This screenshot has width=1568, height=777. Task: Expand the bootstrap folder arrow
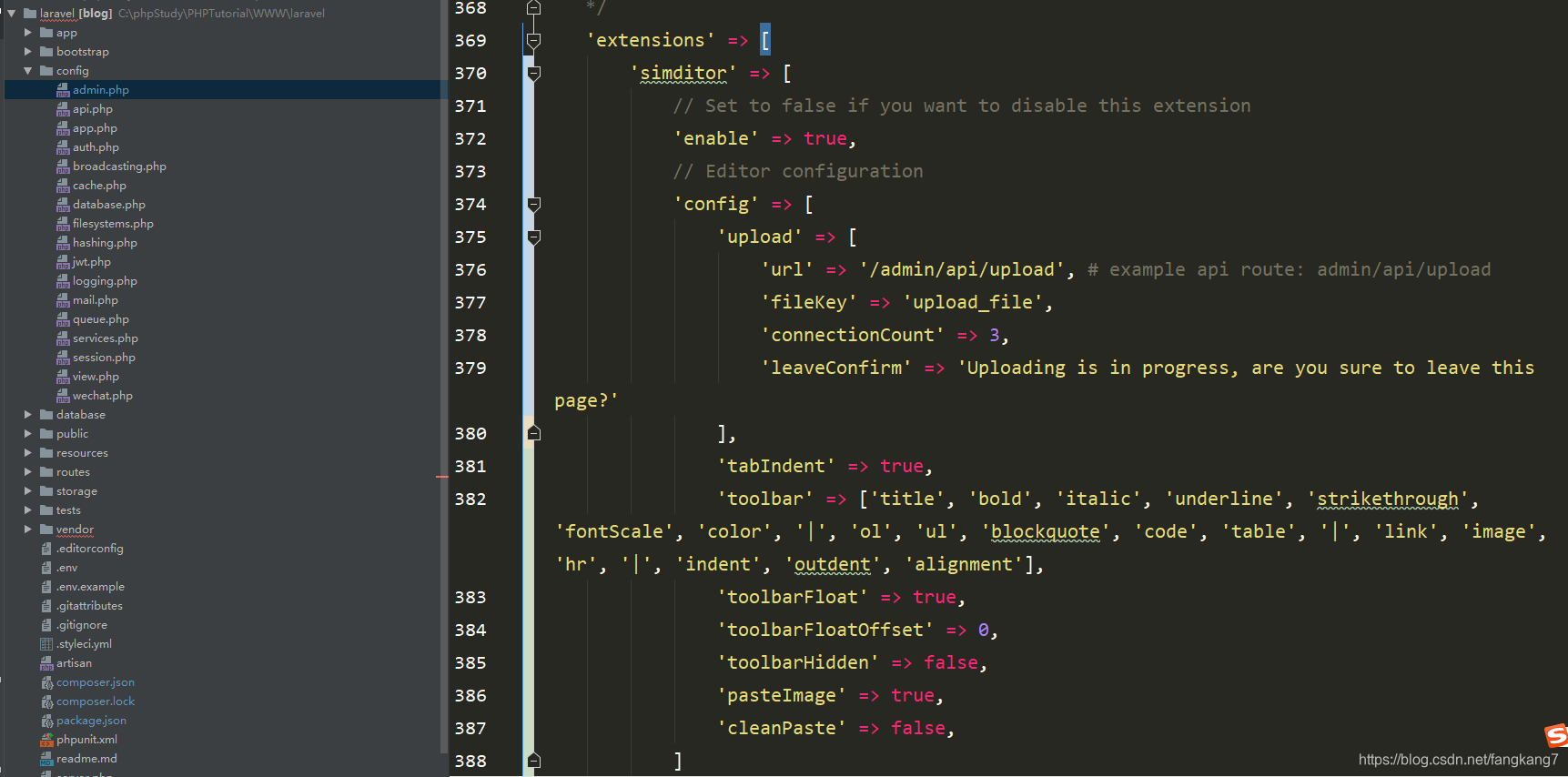[28, 52]
